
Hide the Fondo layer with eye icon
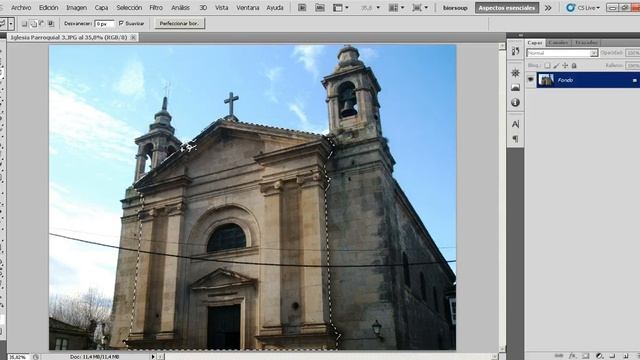(x=531, y=80)
